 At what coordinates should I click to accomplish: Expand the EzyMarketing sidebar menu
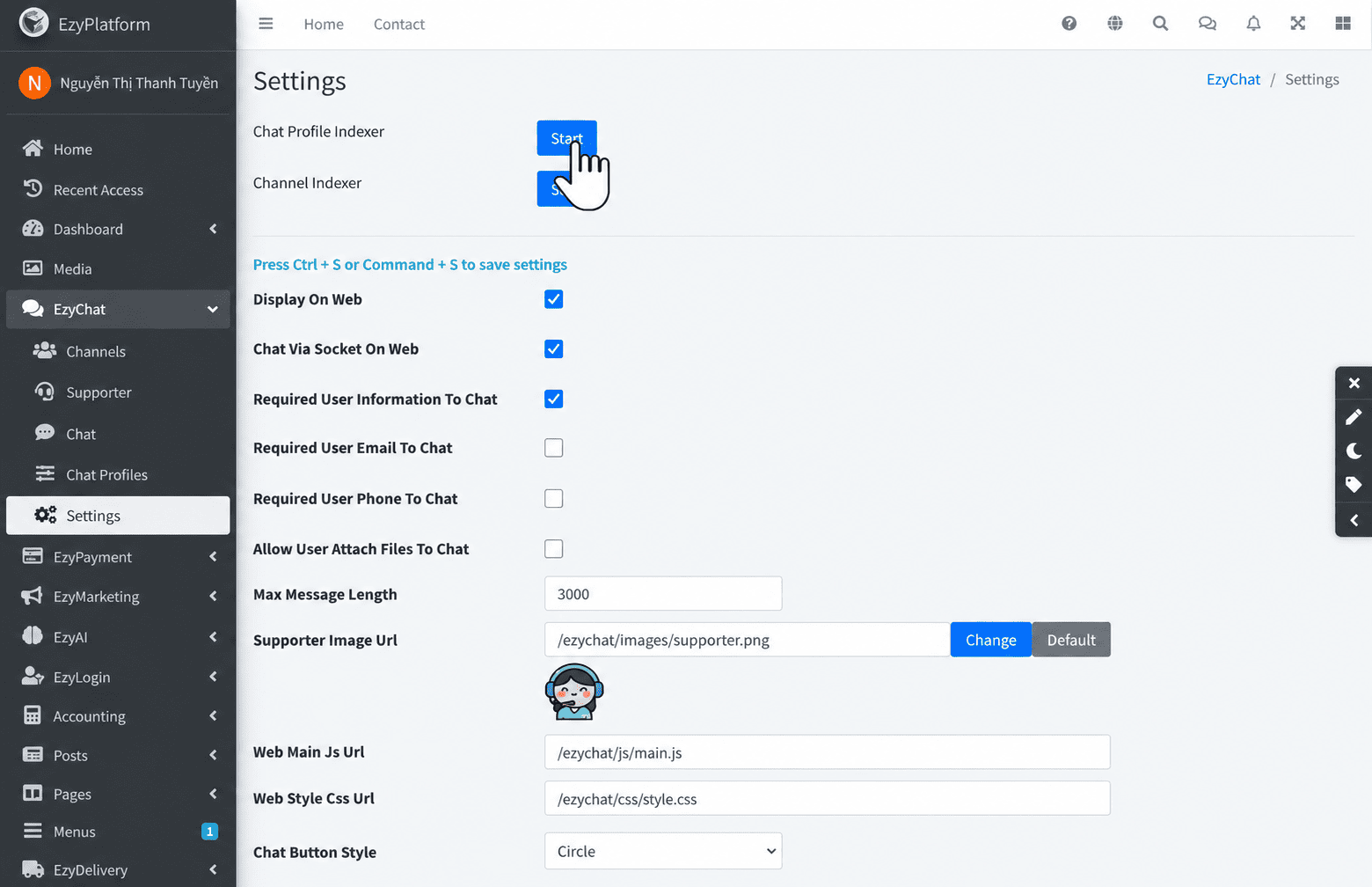(x=118, y=596)
